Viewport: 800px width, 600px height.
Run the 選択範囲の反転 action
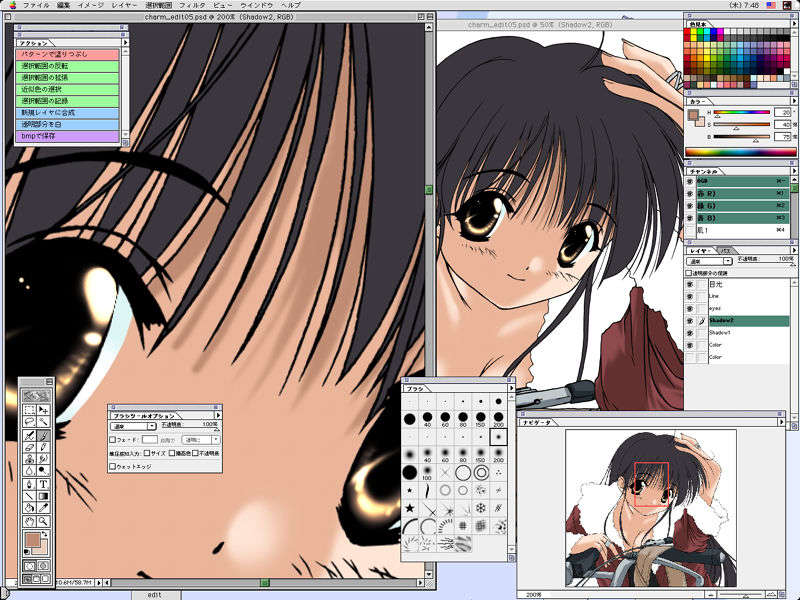pyautogui.click(x=67, y=66)
